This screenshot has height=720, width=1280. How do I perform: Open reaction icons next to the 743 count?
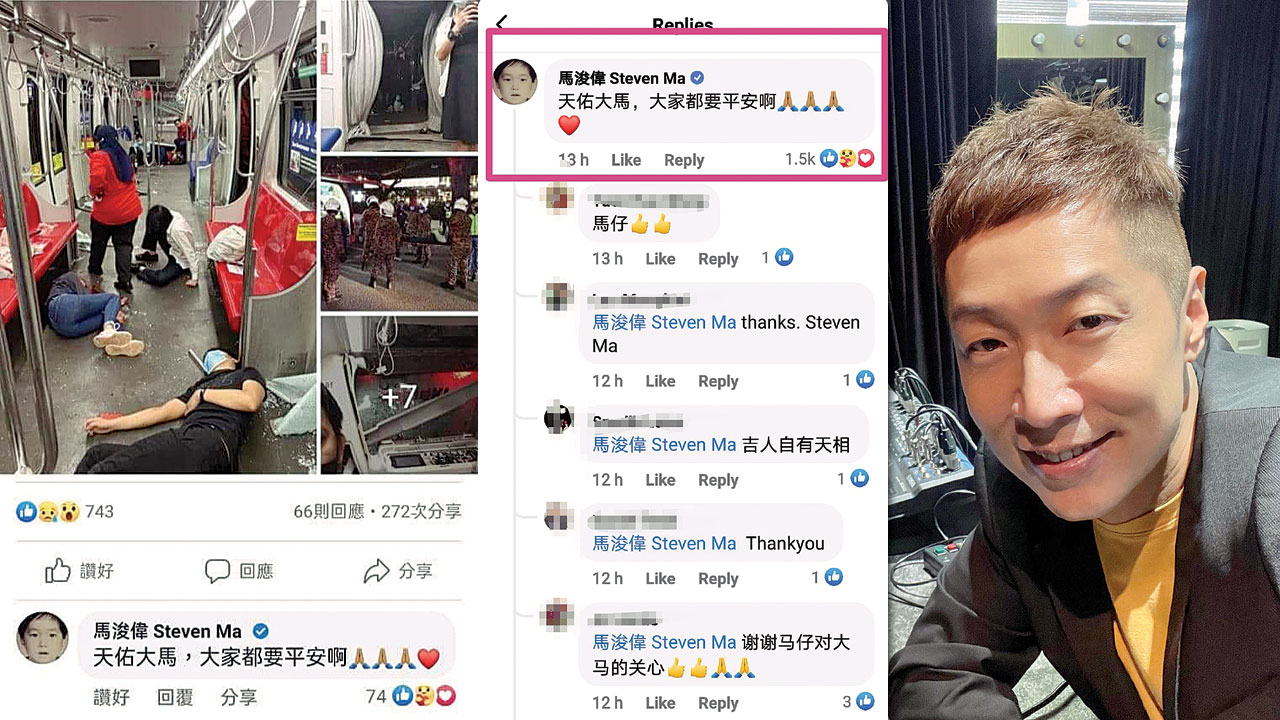click(48, 512)
